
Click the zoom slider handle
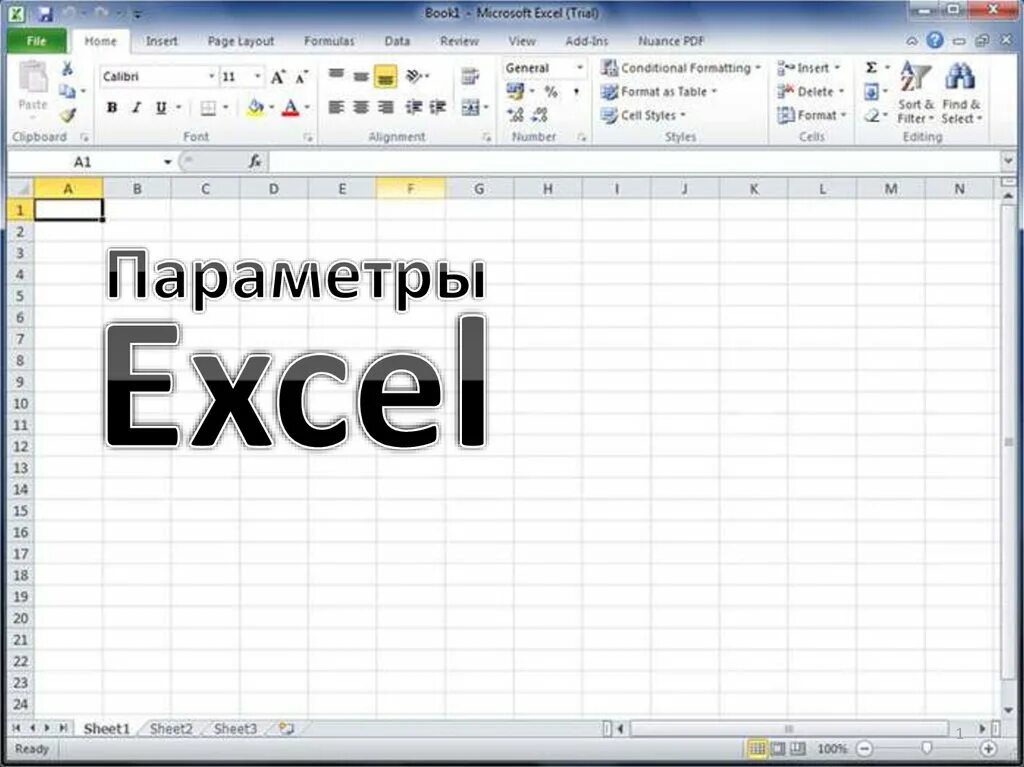(926, 749)
